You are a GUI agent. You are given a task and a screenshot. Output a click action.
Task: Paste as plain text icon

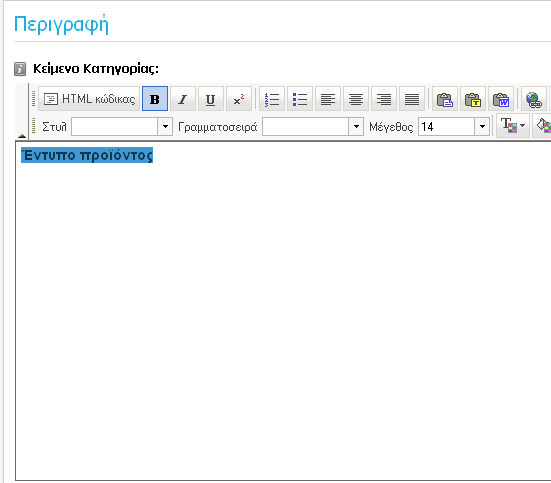pos(473,99)
